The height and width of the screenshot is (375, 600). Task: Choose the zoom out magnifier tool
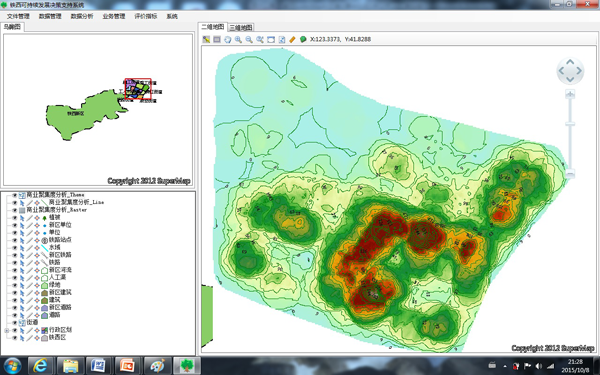pyautogui.click(x=249, y=39)
